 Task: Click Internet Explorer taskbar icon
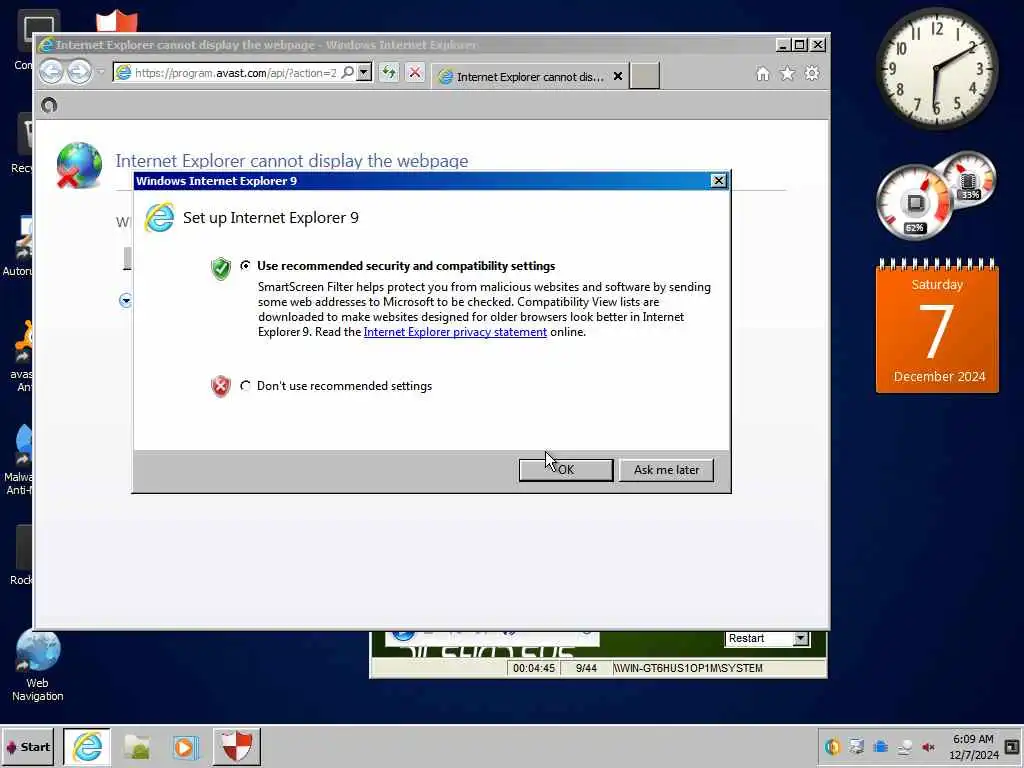pyautogui.click(x=87, y=746)
